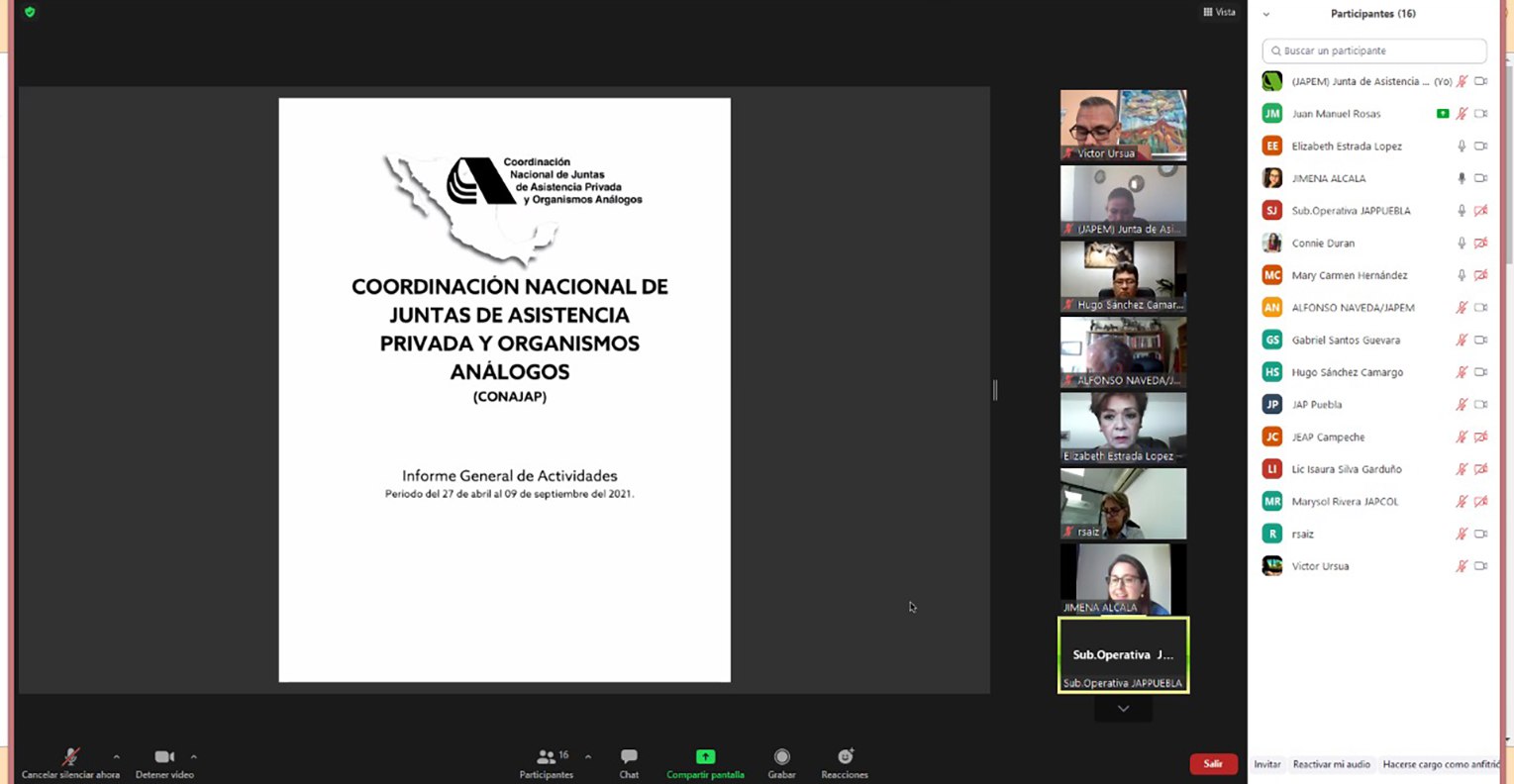
Task: Select Gabriel Santos Guevara participant row
Action: [x=1374, y=341]
